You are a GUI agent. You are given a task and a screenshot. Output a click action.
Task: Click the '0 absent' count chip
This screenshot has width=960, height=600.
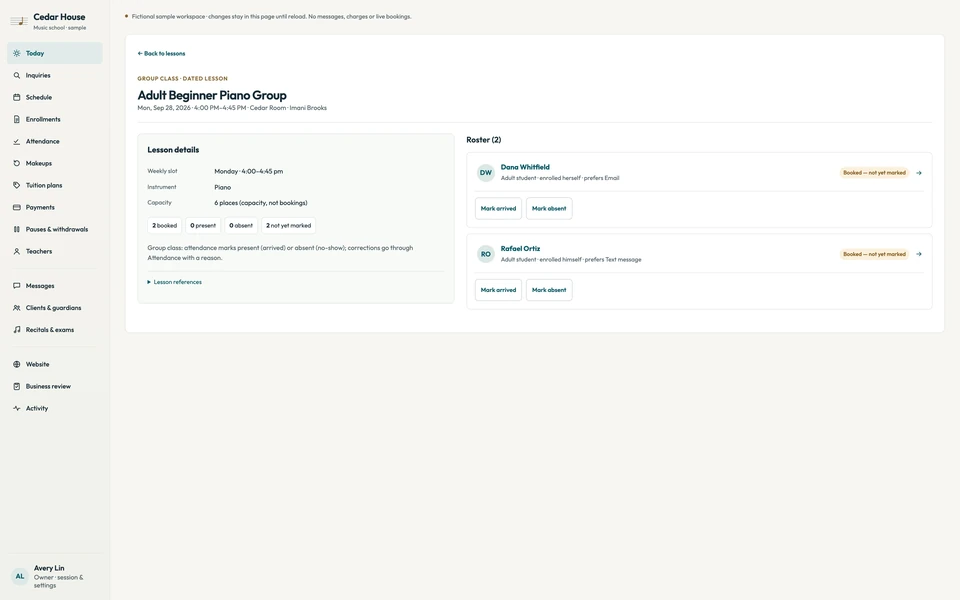click(x=241, y=225)
